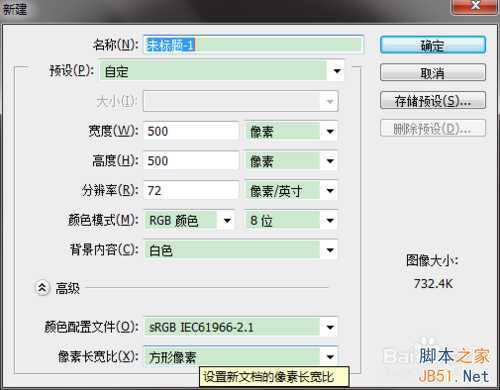Click the height field with value 500
The width and height of the screenshot is (500, 390).
pos(191,161)
